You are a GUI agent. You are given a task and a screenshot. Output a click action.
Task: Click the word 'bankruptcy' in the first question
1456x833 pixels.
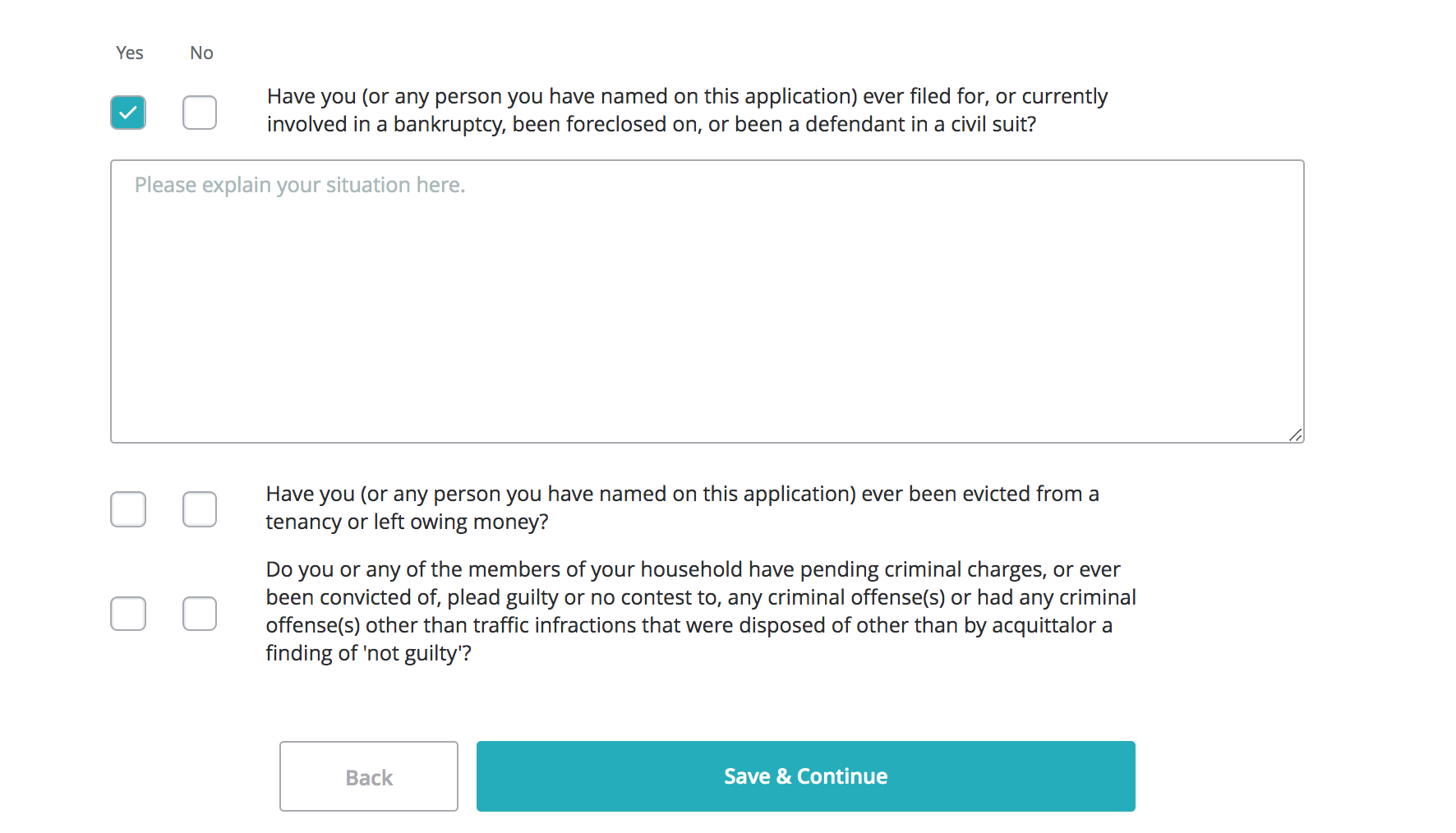point(448,124)
